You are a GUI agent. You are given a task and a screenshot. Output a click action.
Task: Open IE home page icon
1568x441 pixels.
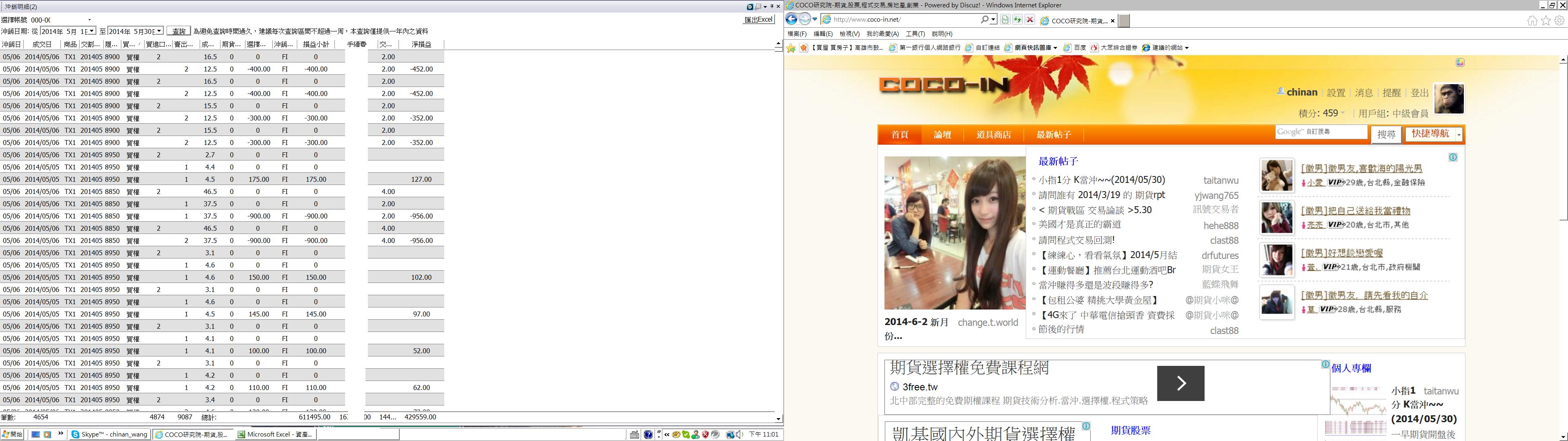[1532, 21]
